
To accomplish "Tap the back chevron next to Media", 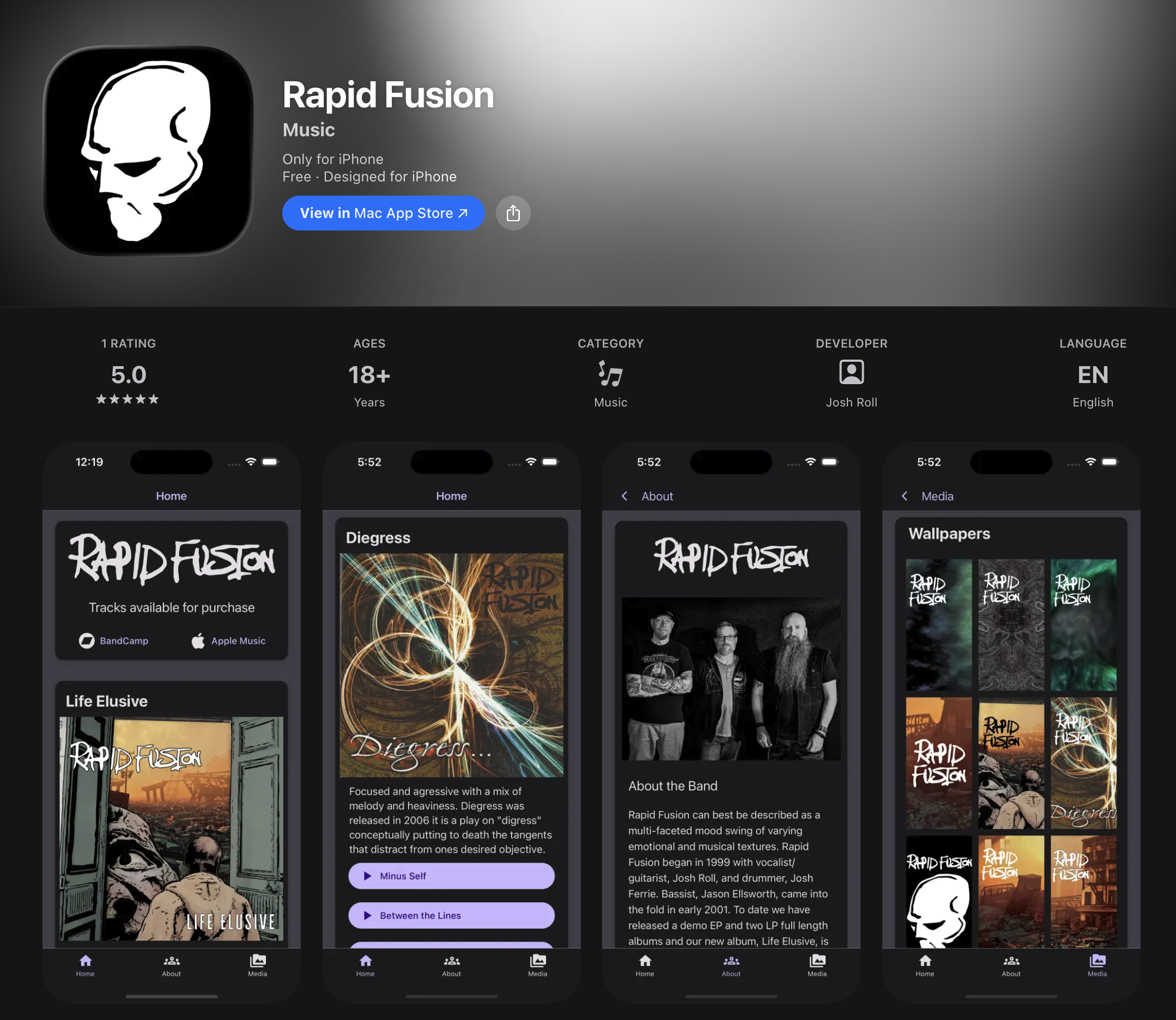I will (905, 496).
